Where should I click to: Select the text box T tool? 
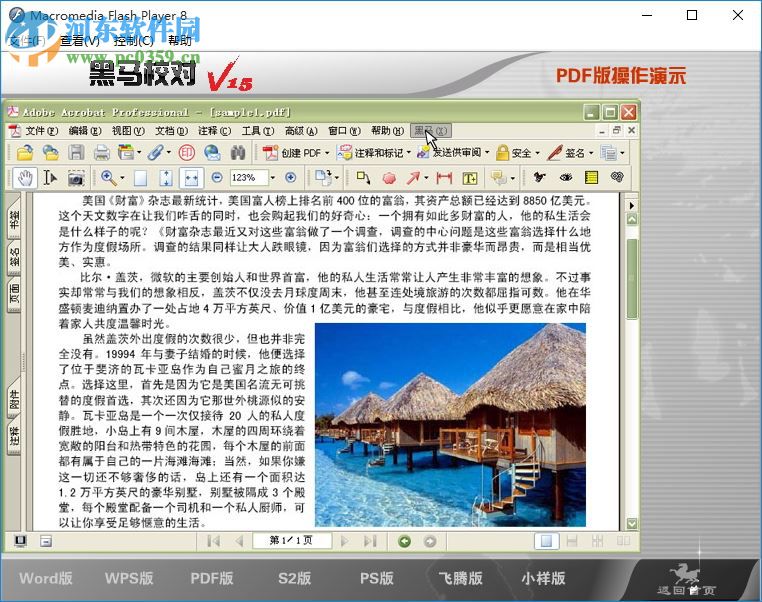[x=469, y=178]
